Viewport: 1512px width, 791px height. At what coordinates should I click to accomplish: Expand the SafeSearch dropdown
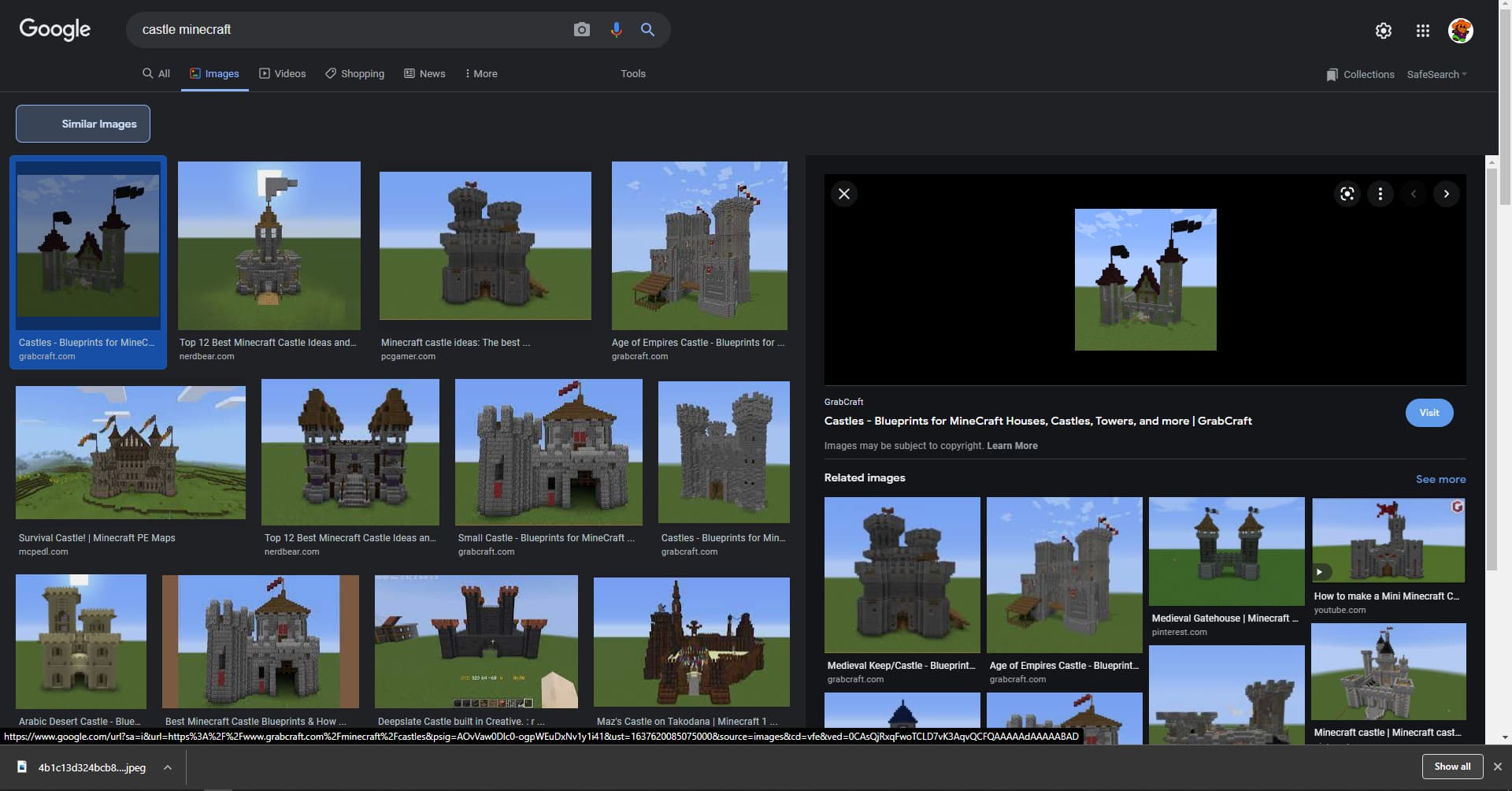[1436, 74]
